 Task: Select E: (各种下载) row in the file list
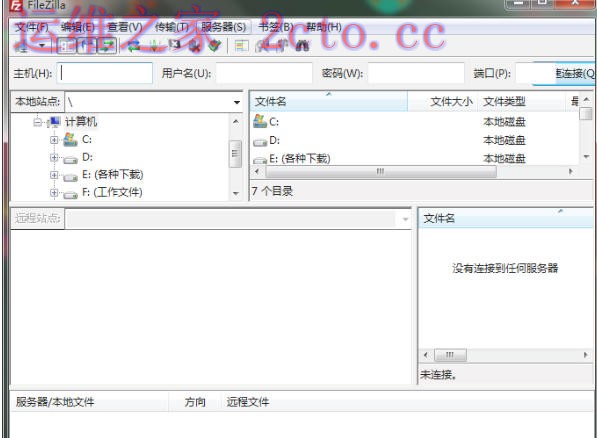[414, 158]
